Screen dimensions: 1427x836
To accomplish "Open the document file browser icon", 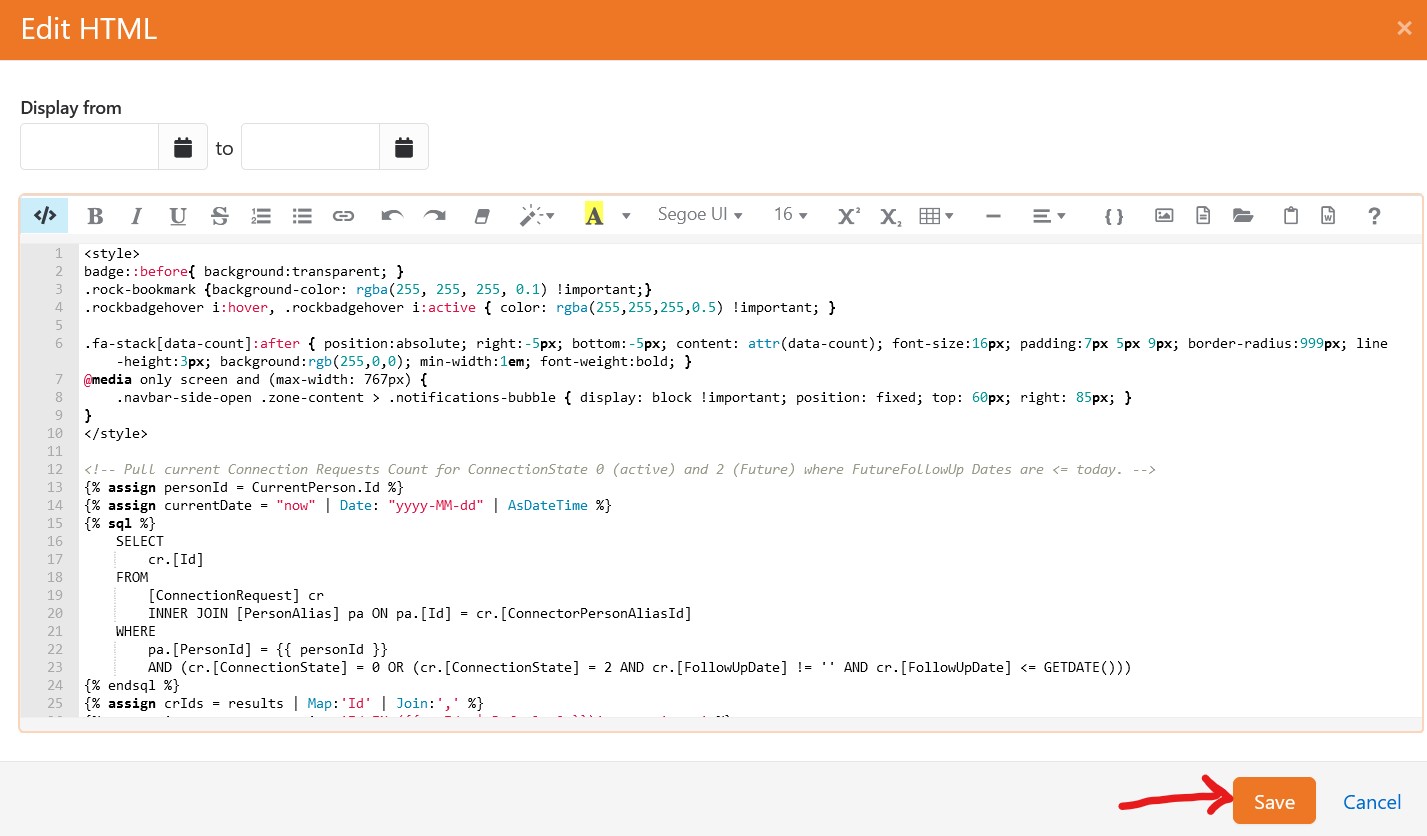I will tap(1203, 215).
